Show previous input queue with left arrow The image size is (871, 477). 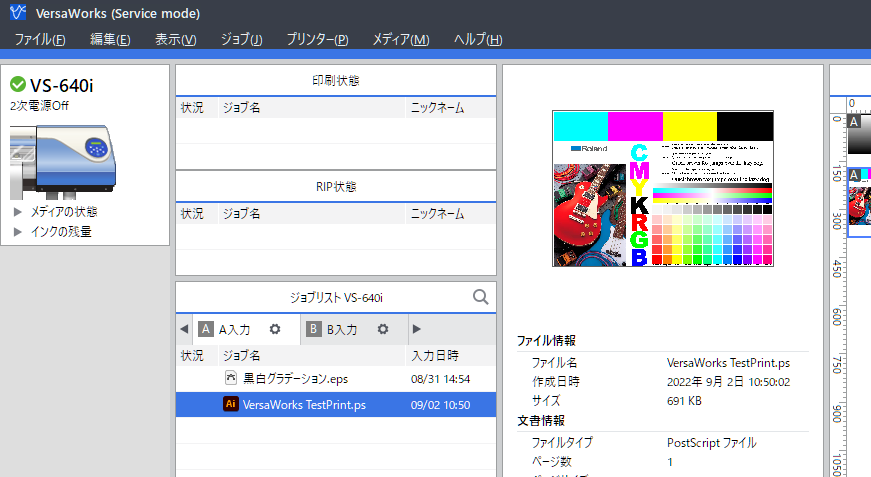point(184,329)
